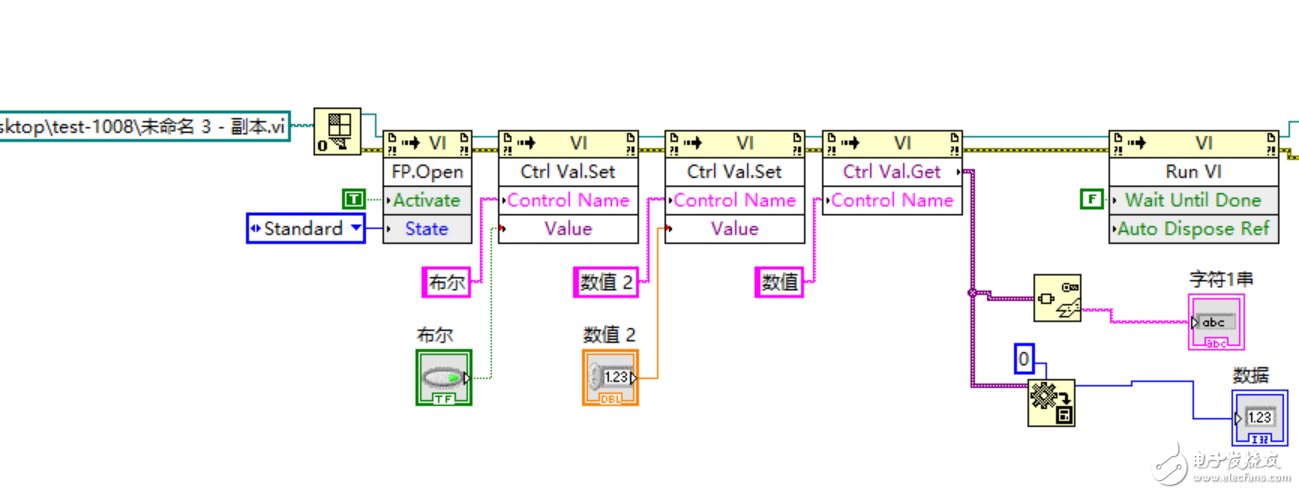
Task: Select the FP.Open invoke node header
Action: coord(427,143)
